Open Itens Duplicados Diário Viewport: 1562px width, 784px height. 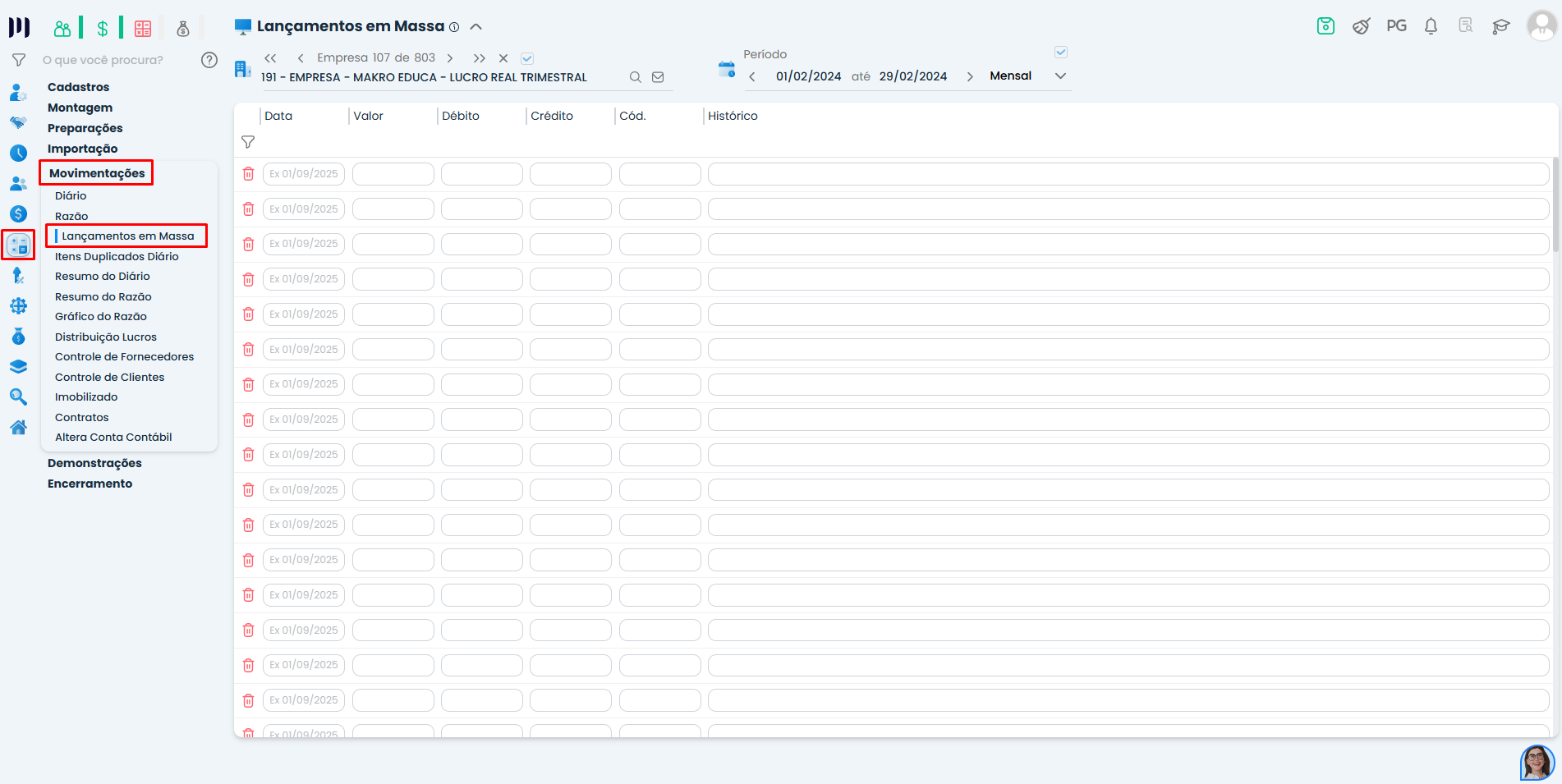117,256
